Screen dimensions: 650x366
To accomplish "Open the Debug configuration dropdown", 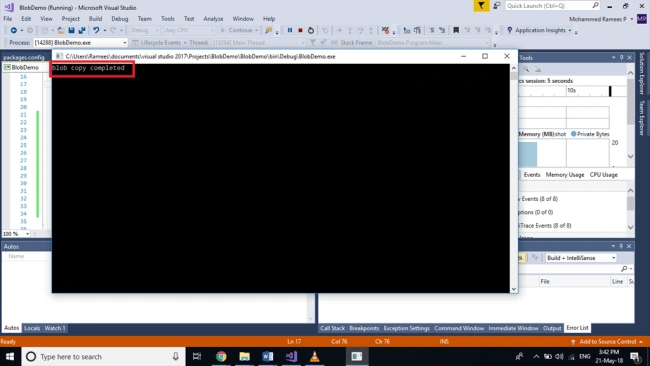I will [144, 30].
